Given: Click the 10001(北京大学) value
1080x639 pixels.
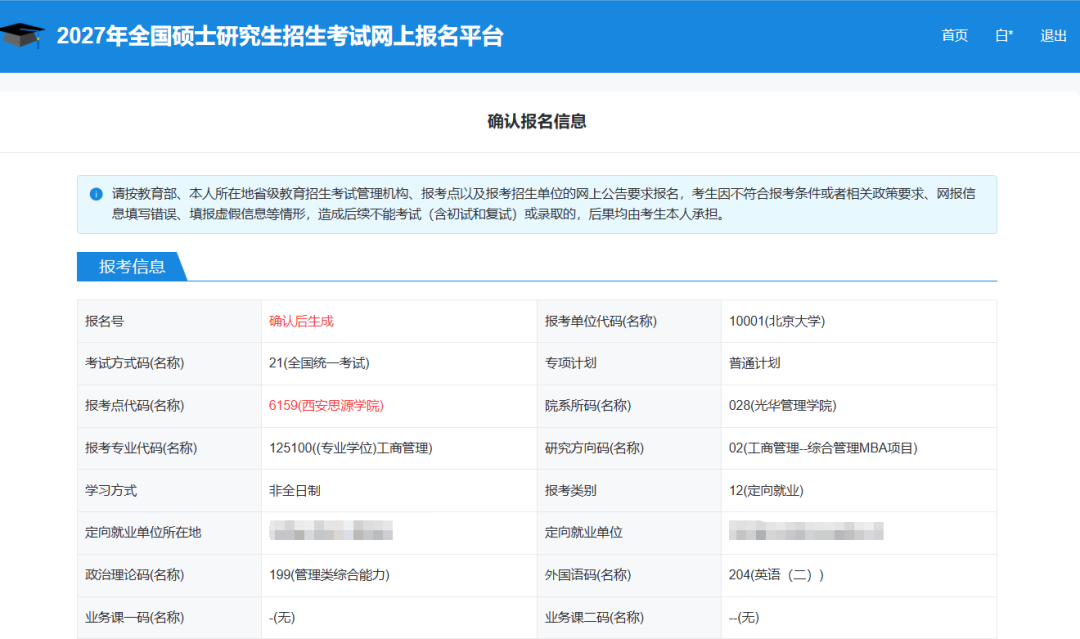Looking at the screenshot, I should tap(776, 322).
